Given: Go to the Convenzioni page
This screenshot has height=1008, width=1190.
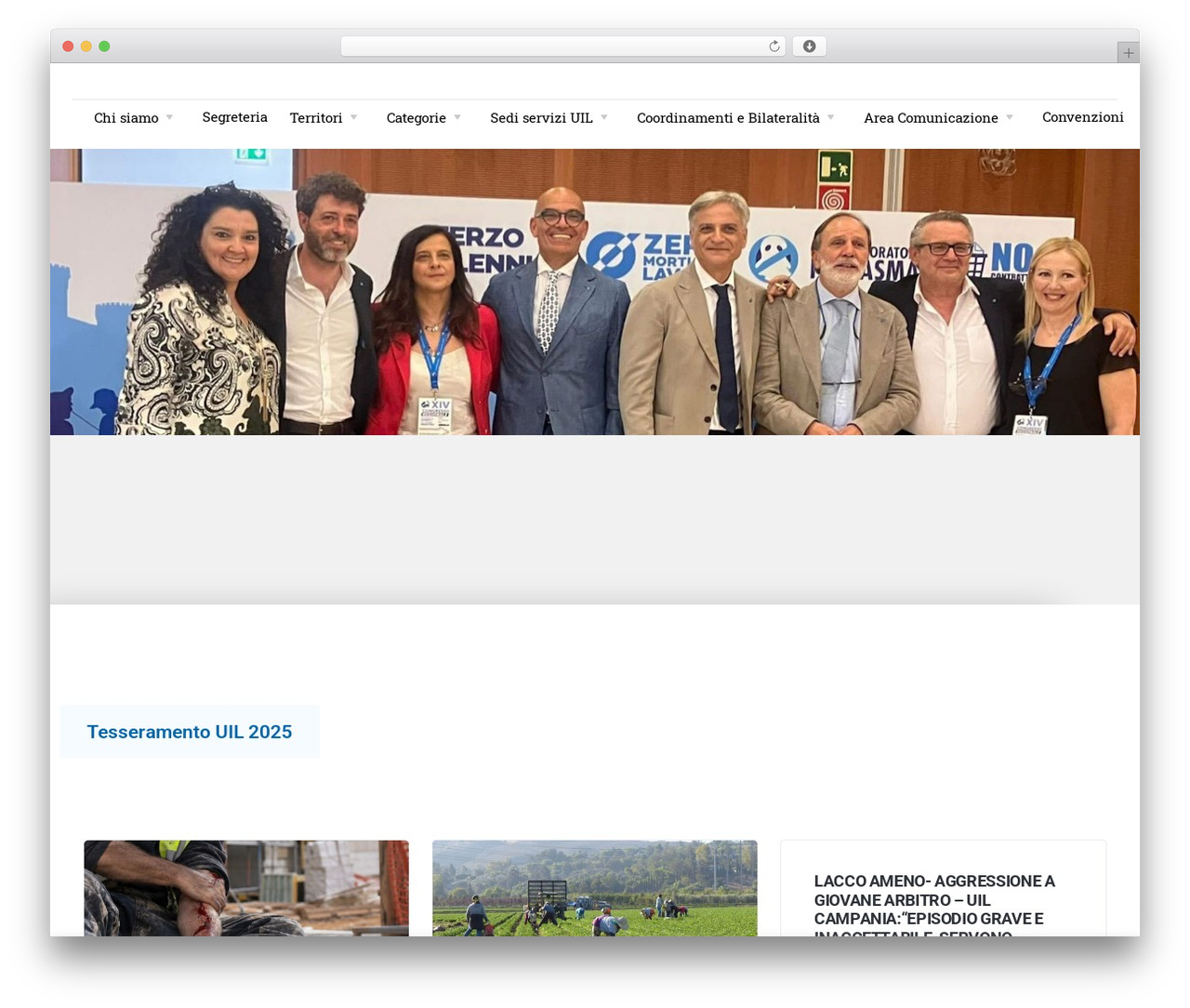Looking at the screenshot, I should [1083, 117].
